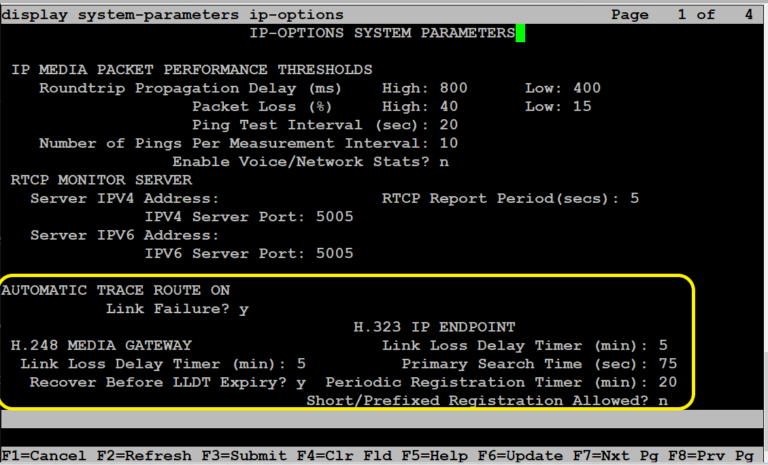The width and height of the screenshot is (768, 465).
Task: Click the Short/Prefixed Registration Allowed value n
Action: [663, 401]
